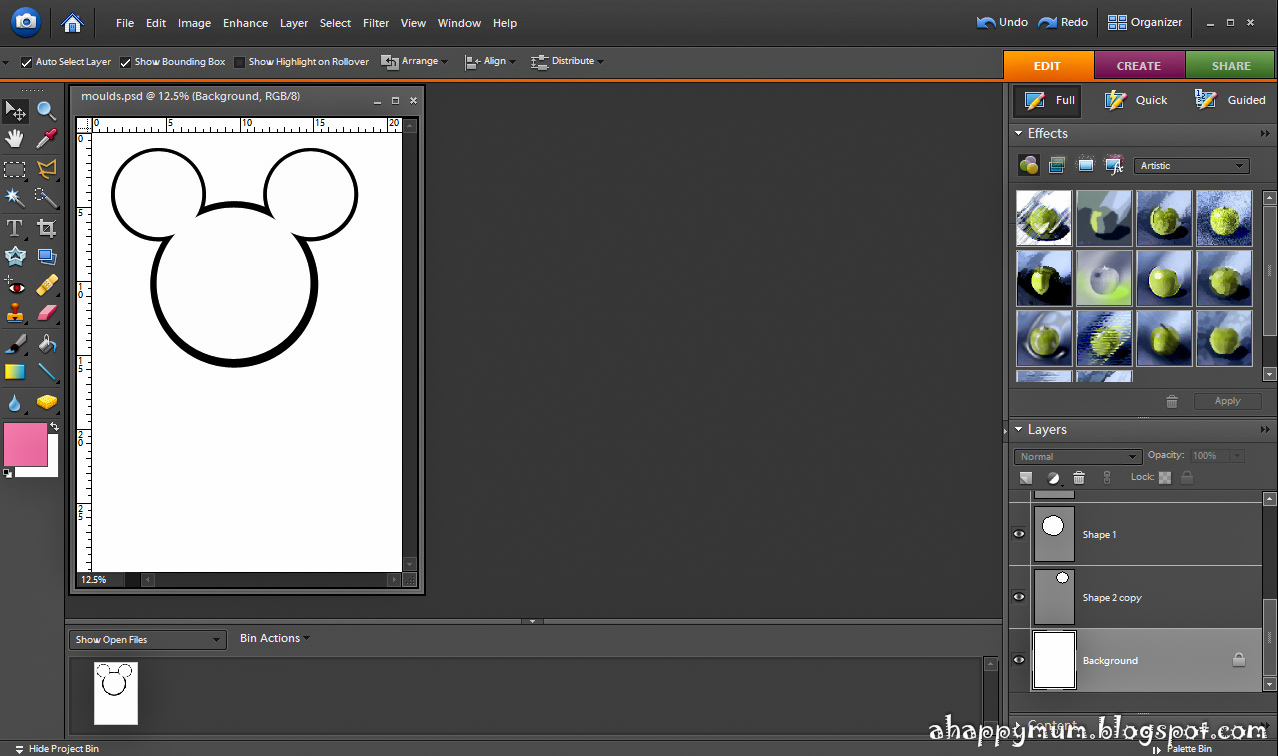The width and height of the screenshot is (1278, 756).
Task: Open the Normal blend mode dropdown
Action: [x=1077, y=456]
